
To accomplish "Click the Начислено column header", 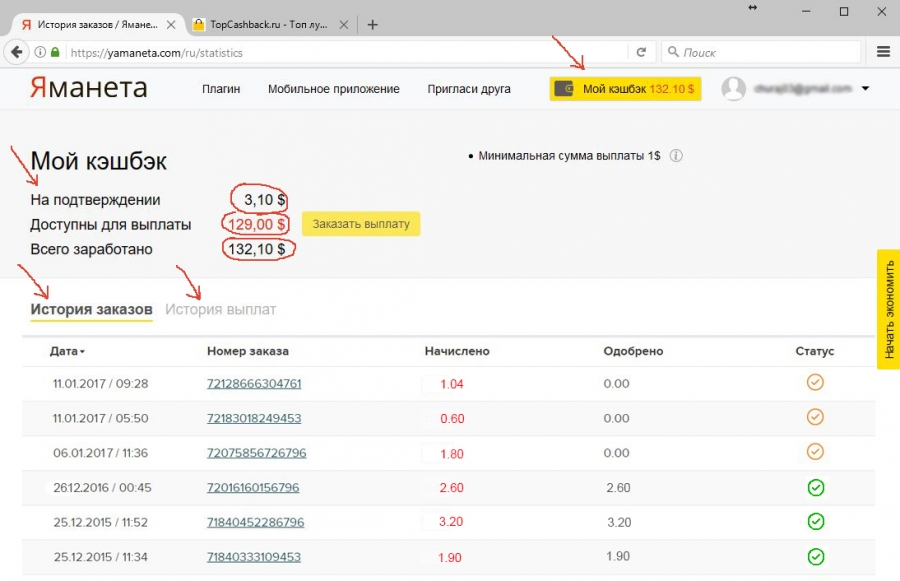I will pyautogui.click(x=457, y=351).
